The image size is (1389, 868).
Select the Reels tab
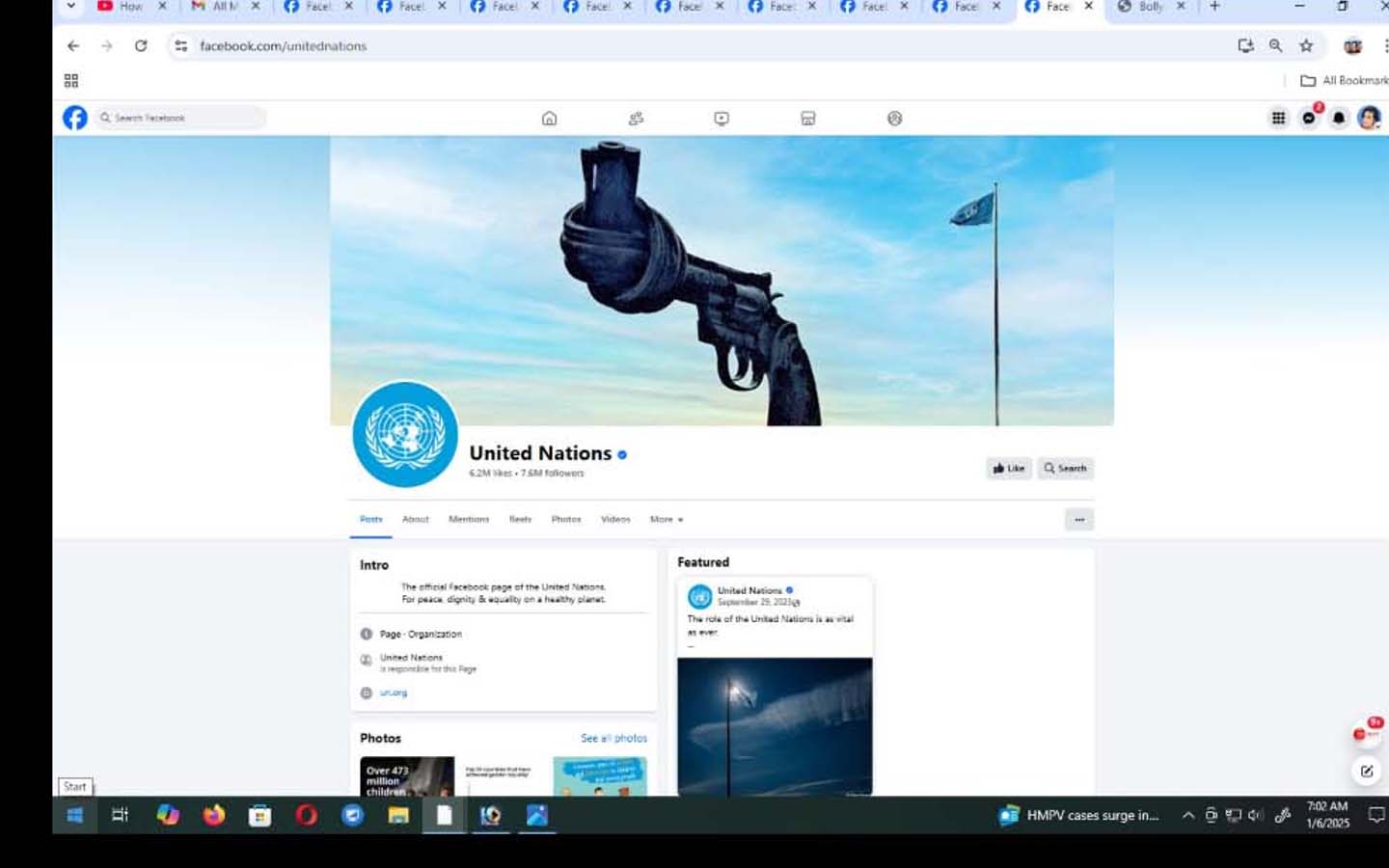pos(520,519)
